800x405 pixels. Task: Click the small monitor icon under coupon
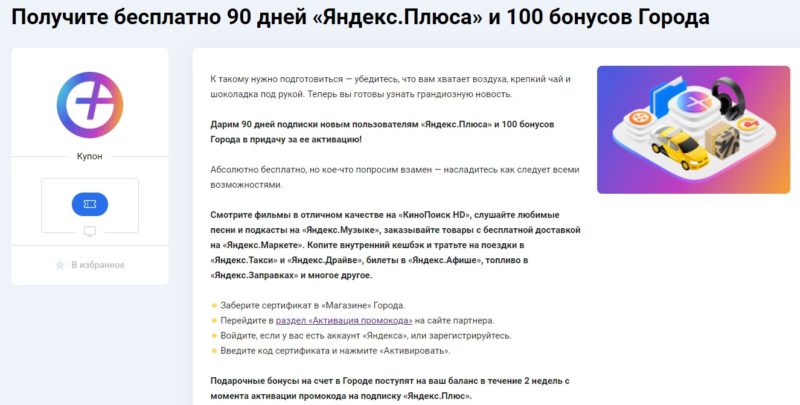pos(89,232)
